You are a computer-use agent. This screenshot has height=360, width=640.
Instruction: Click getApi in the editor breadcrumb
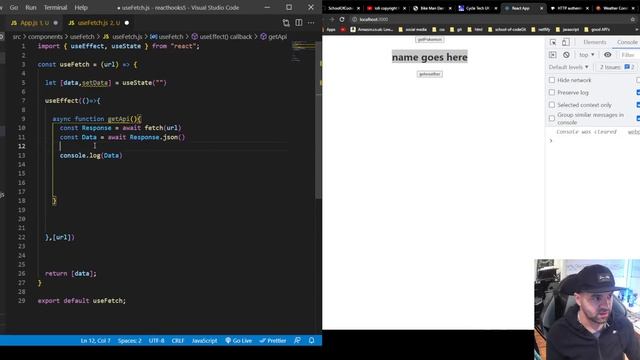tap(277, 37)
